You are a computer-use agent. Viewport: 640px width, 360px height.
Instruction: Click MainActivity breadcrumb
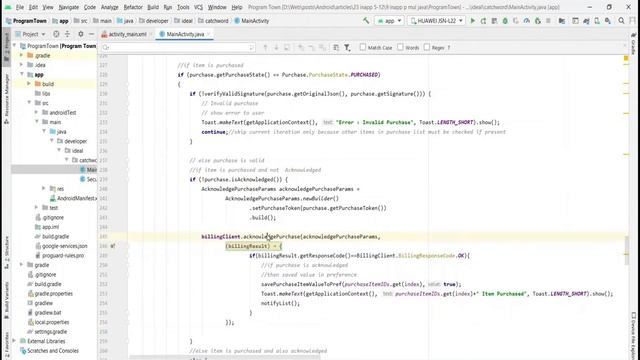tap(252, 21)
